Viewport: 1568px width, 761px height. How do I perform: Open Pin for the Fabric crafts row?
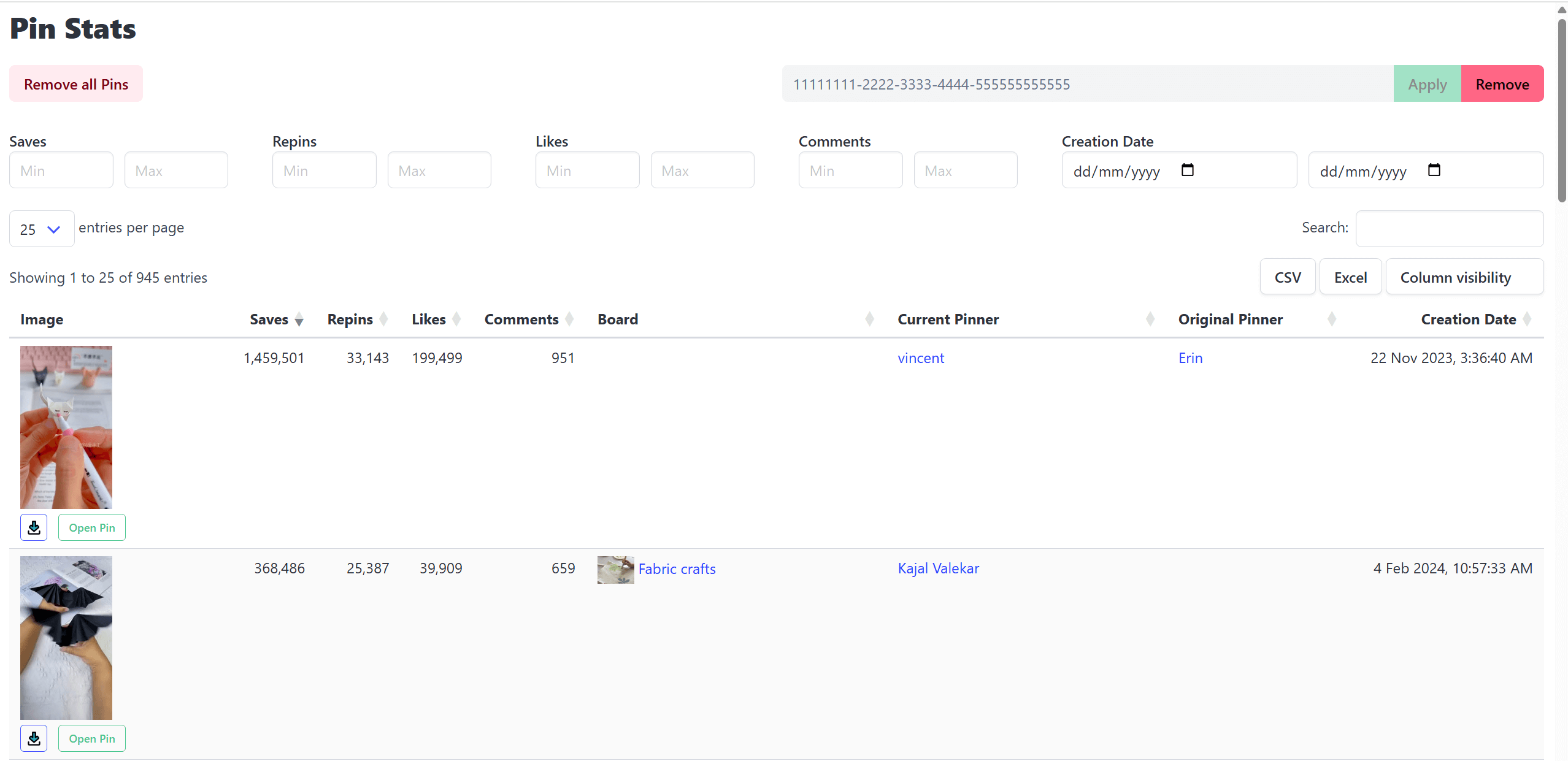92,738
